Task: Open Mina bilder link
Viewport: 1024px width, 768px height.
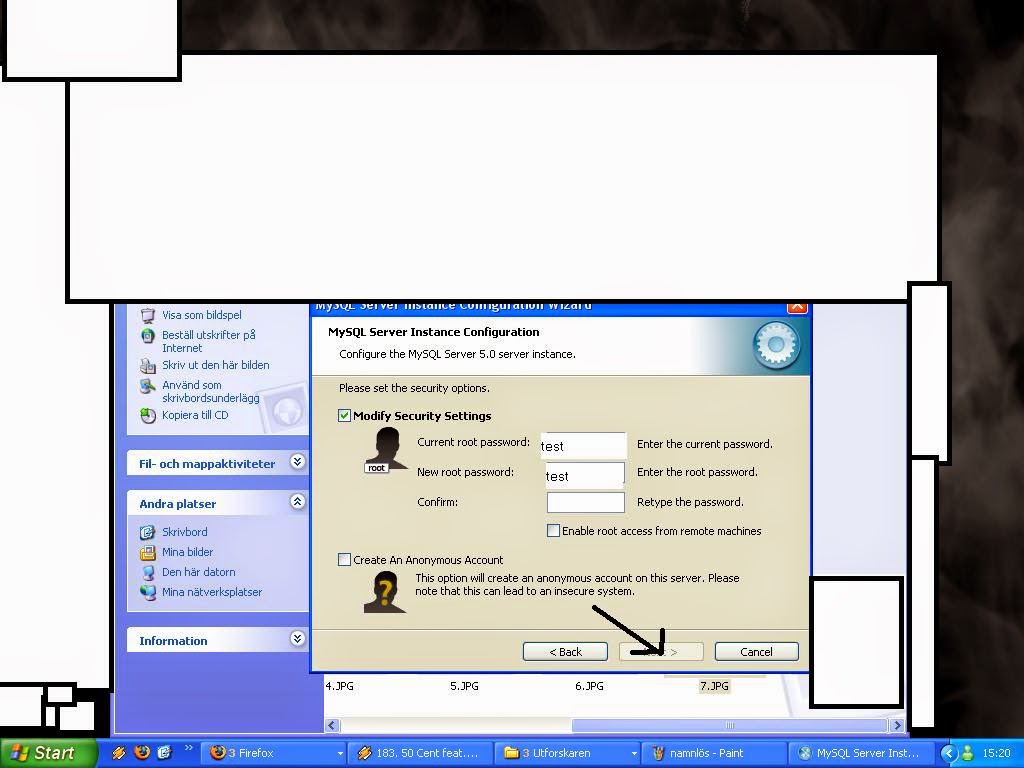Action: pos(187,552)
